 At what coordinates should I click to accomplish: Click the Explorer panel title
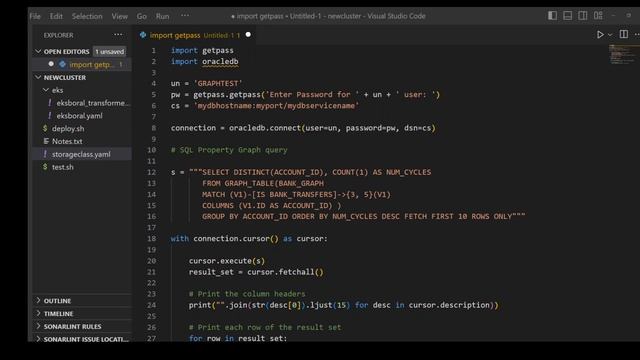(x=58, y=36)
